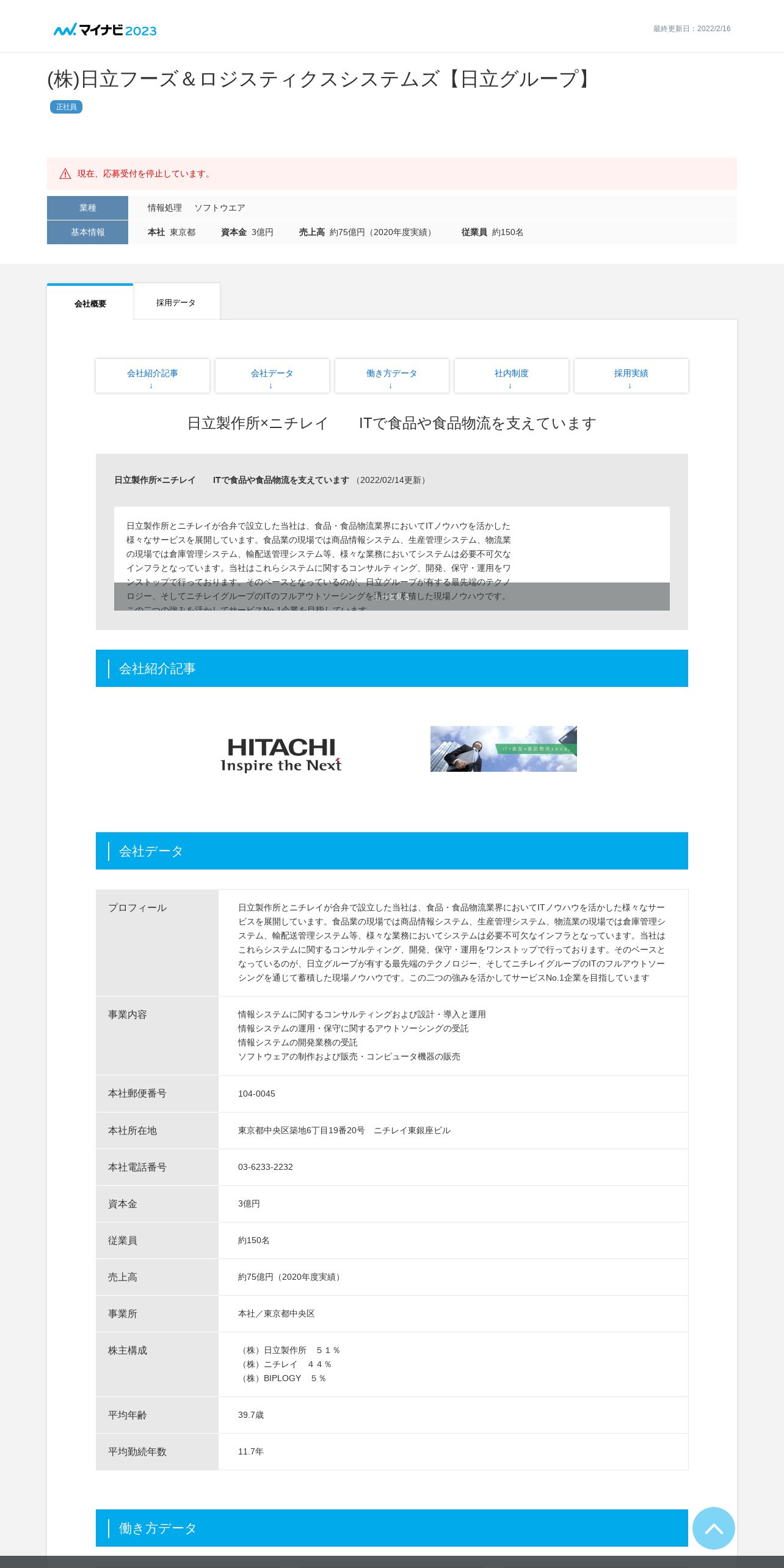
Task: Click the プロフィール row label
Action: click(x=137, y=908)
